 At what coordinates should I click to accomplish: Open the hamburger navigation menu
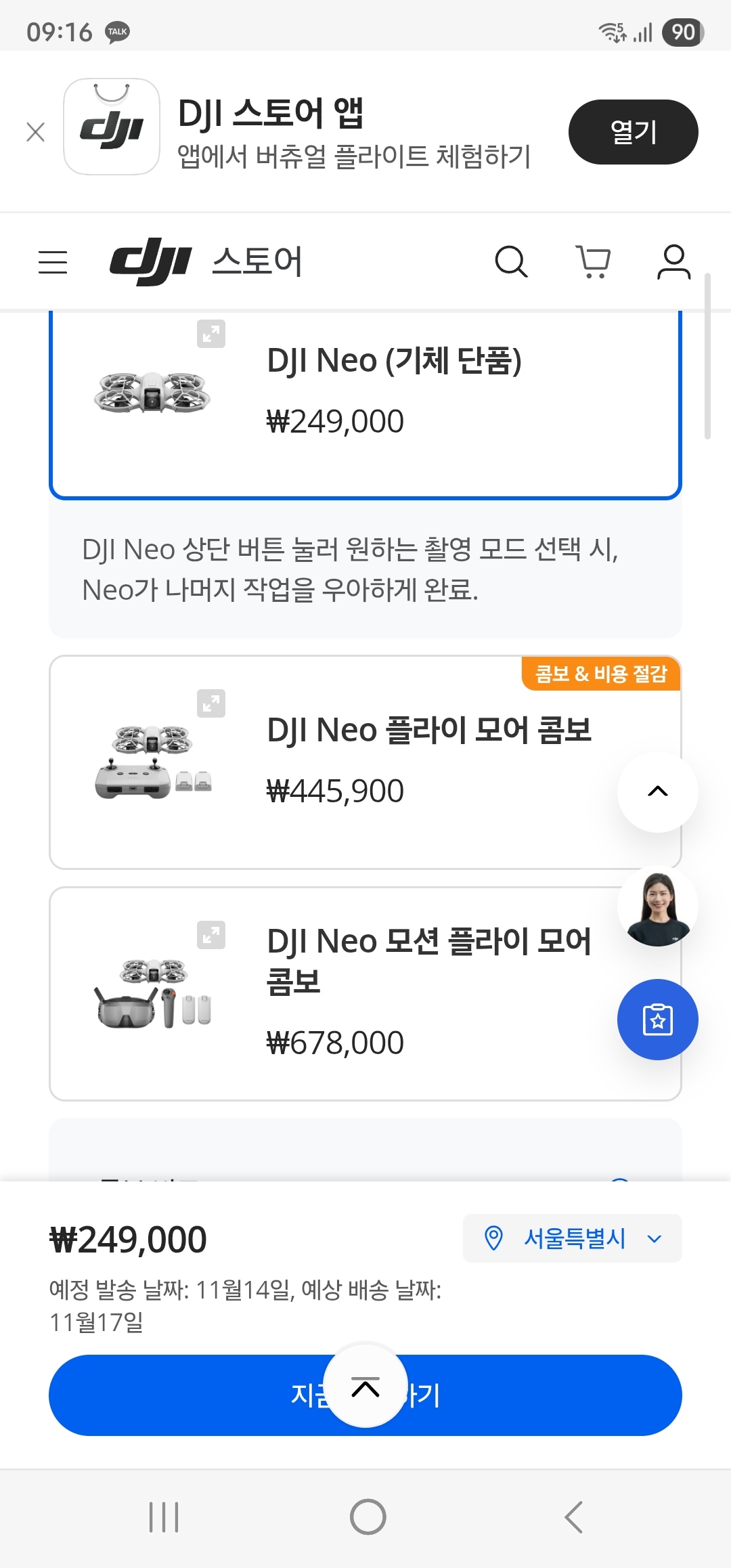coord(53,262)
